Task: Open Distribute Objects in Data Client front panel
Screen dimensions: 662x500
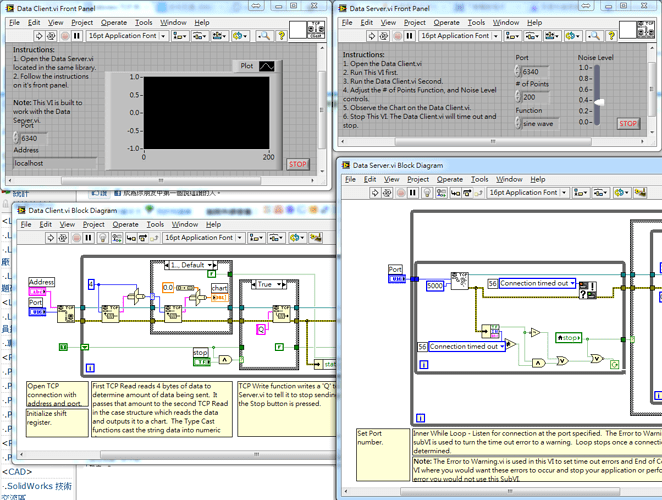Action: 199,36
